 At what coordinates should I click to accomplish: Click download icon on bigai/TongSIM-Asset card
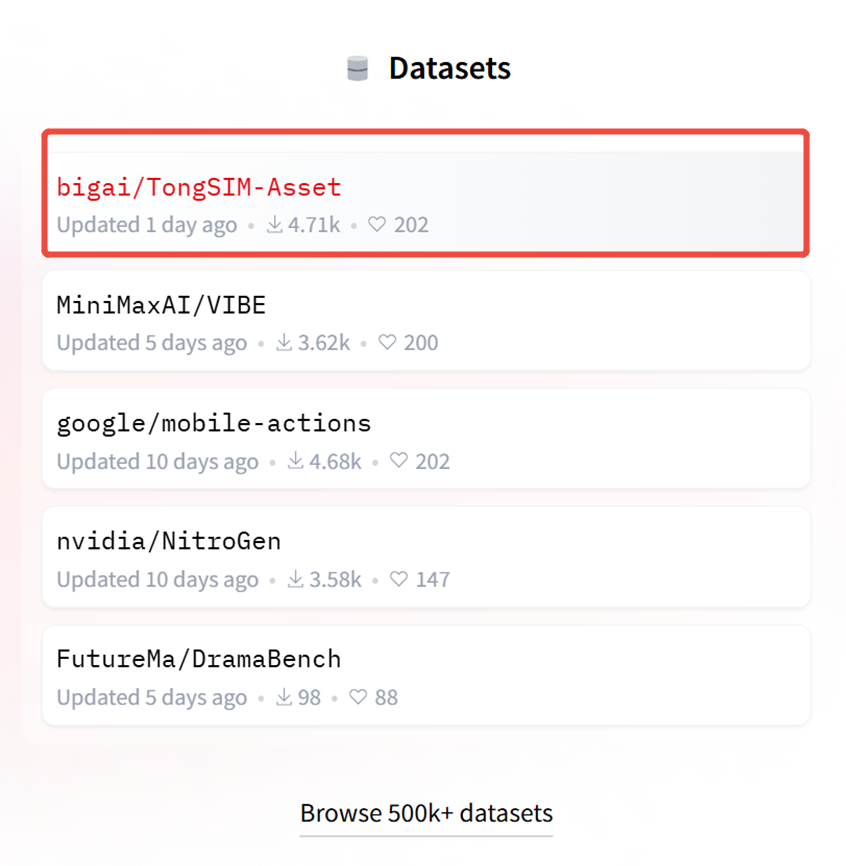point(275,225)
